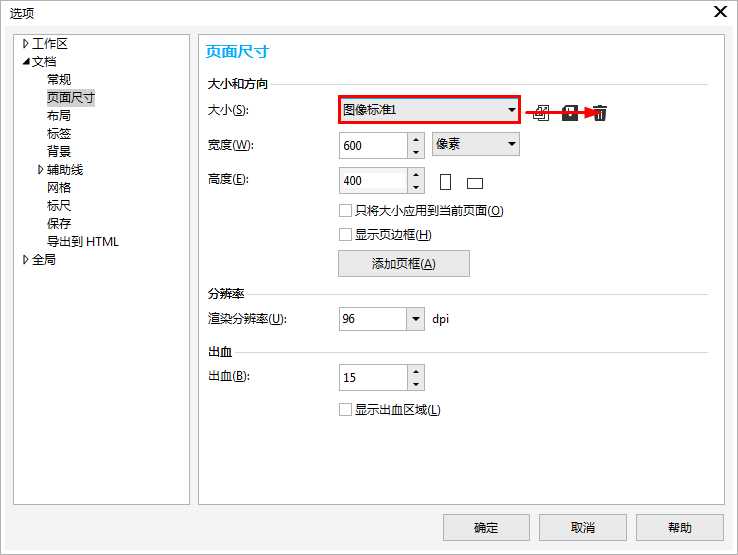Close the 选项 dialog window
This screenshot has height=555, width=738.
[x=719, y=12]
